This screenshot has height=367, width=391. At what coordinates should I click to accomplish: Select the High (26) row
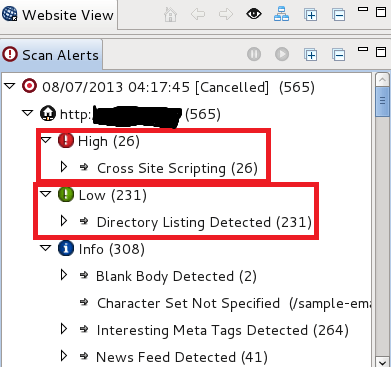[x=109, y=141]
